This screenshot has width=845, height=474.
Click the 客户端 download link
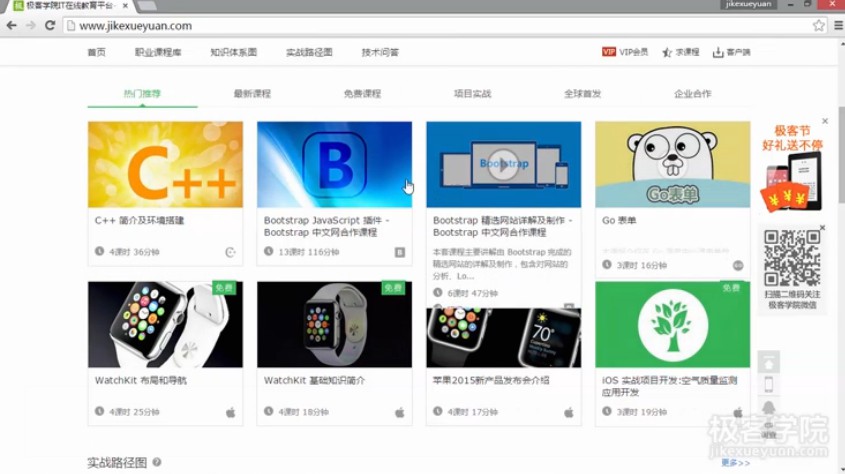coord(731,52)
